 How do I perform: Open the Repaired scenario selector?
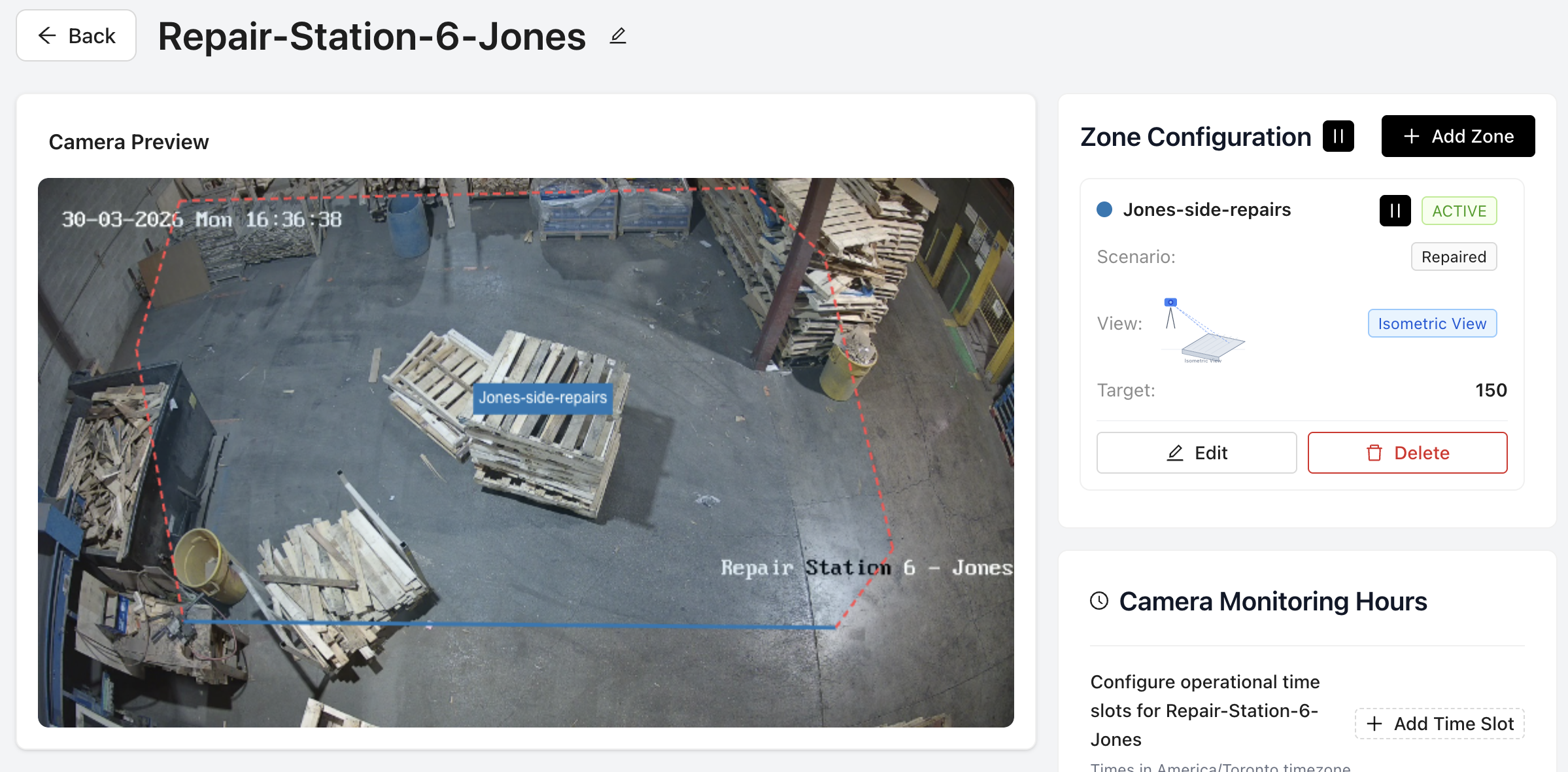click(1454, 256)
